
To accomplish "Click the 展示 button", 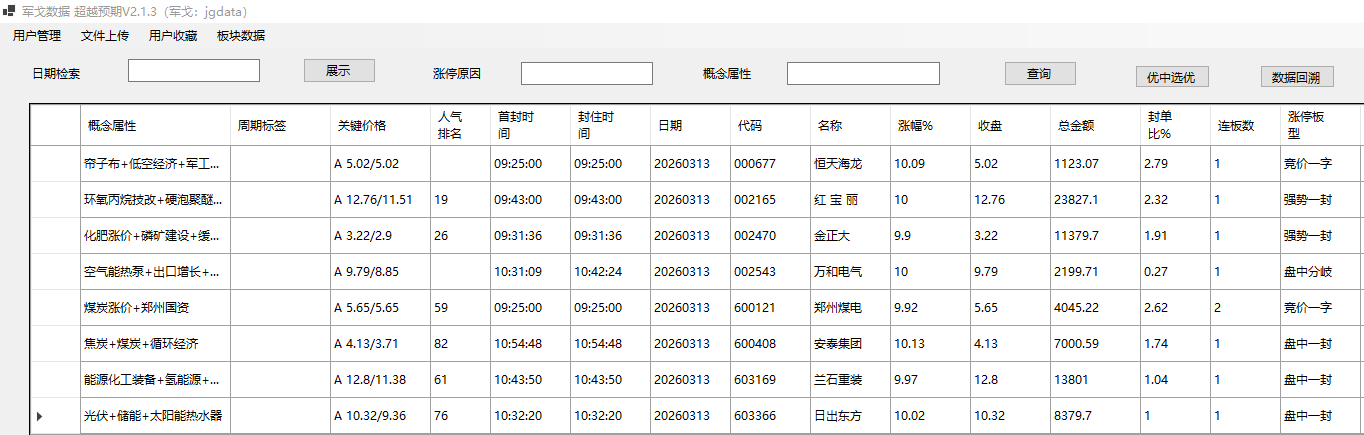I will point(339,71).
